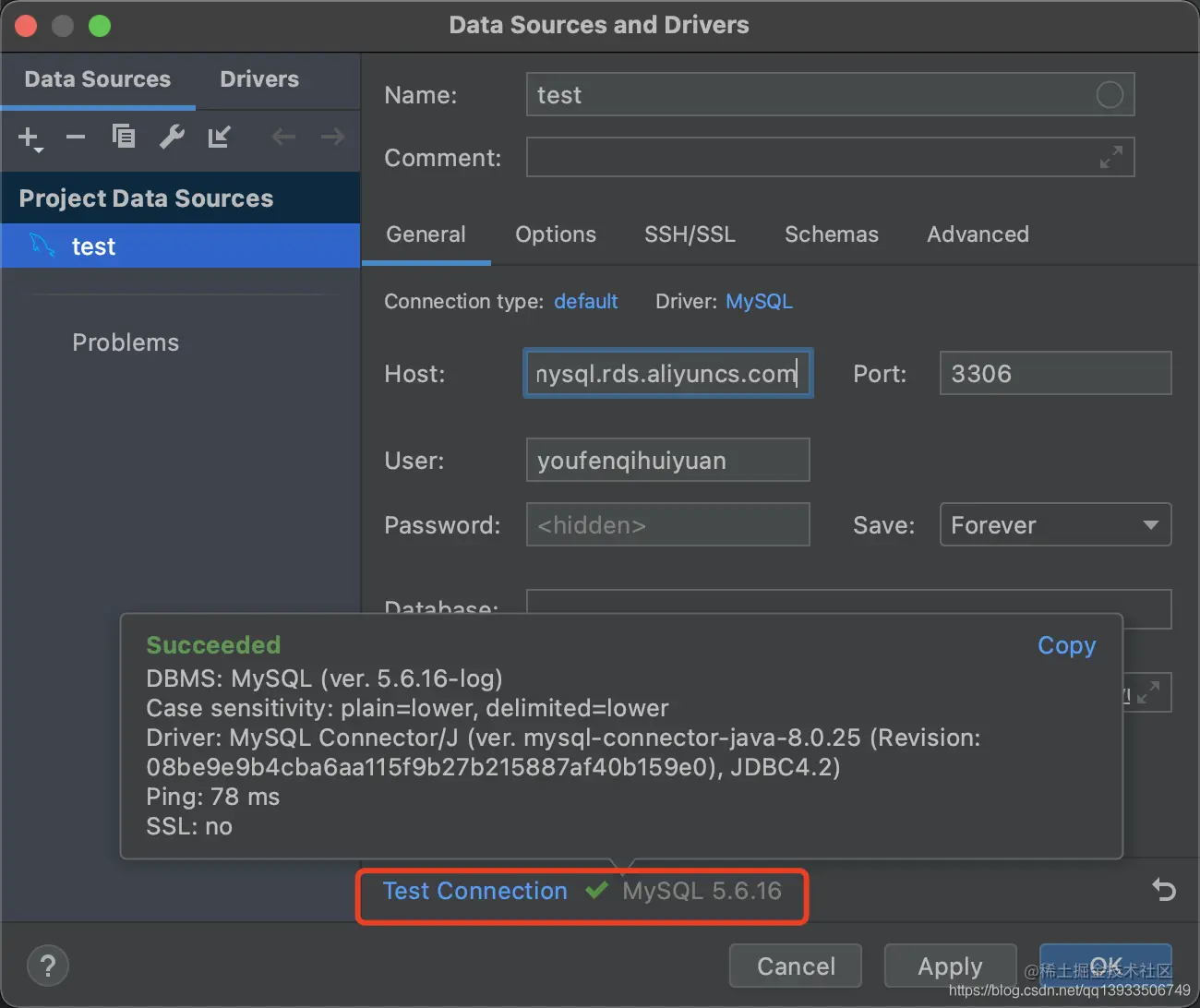Select the test data source
1200x1008 pixels.
pos(181,246)
